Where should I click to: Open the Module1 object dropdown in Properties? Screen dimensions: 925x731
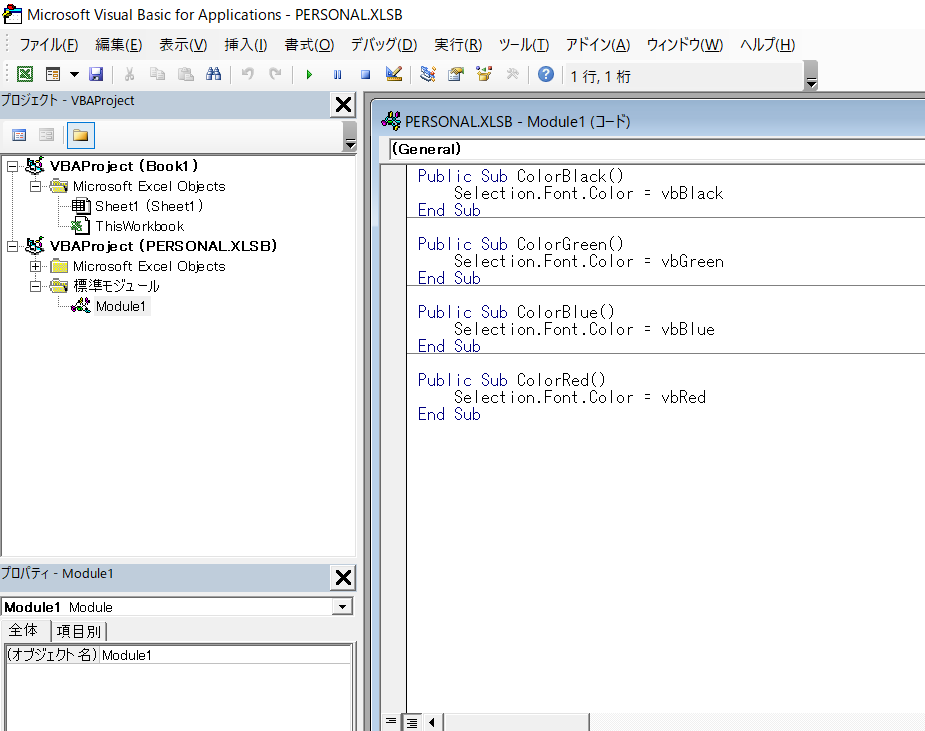coord(343,607)
